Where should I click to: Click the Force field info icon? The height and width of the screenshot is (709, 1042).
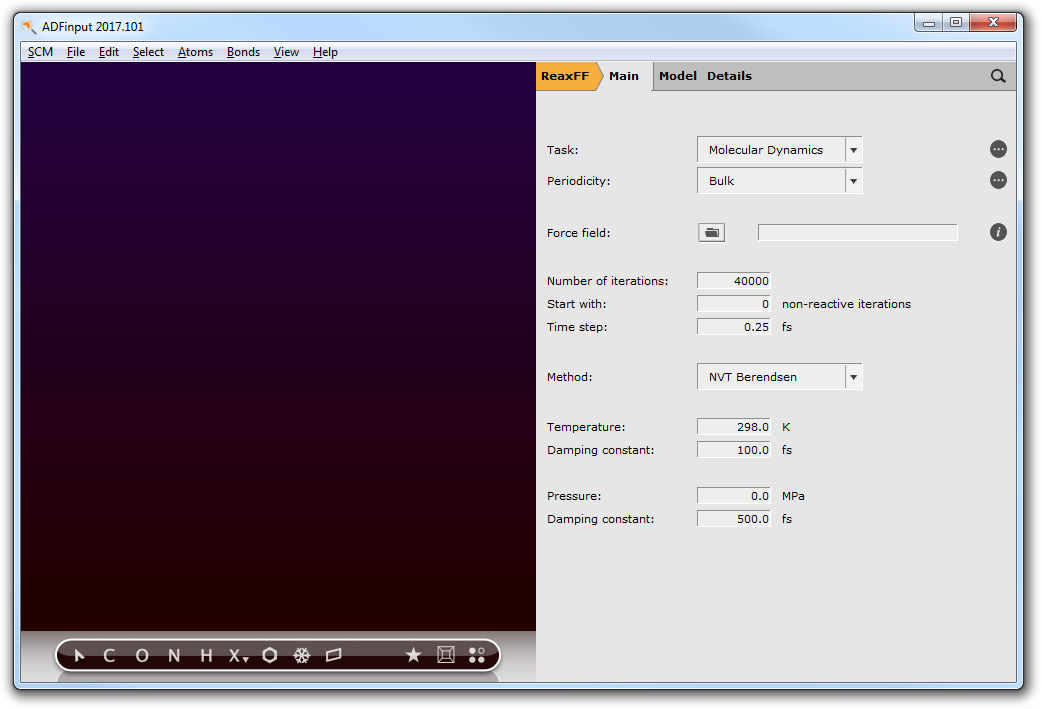pyautogui.click(x=997, y=233)
